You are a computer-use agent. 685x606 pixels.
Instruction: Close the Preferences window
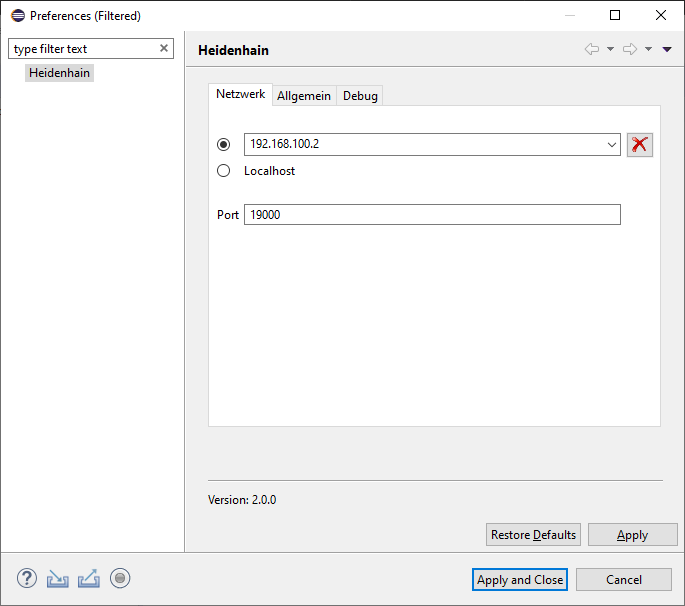(661, 15)
